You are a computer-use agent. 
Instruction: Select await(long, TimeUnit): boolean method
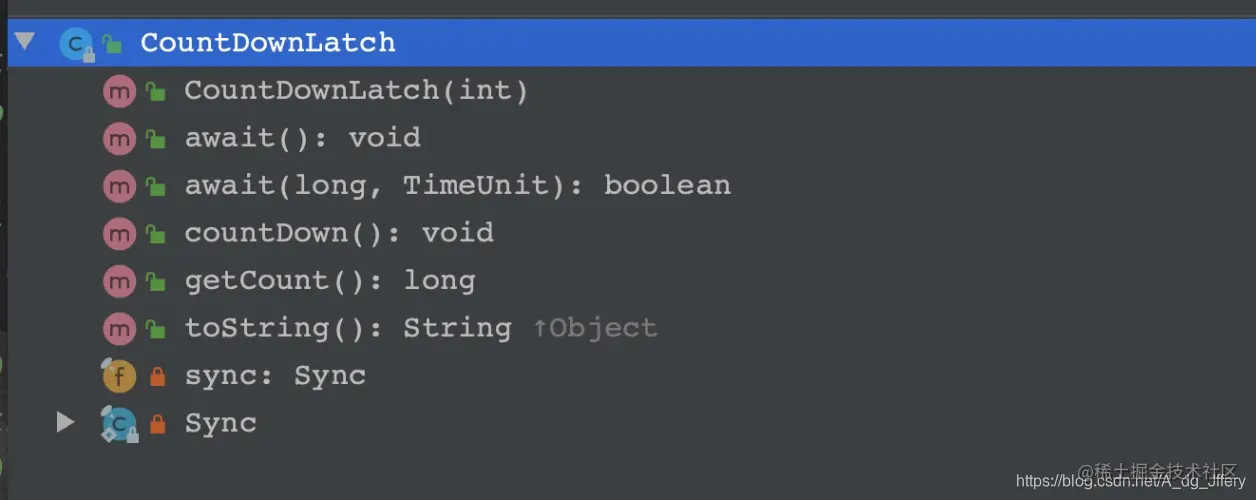(457, 186)
